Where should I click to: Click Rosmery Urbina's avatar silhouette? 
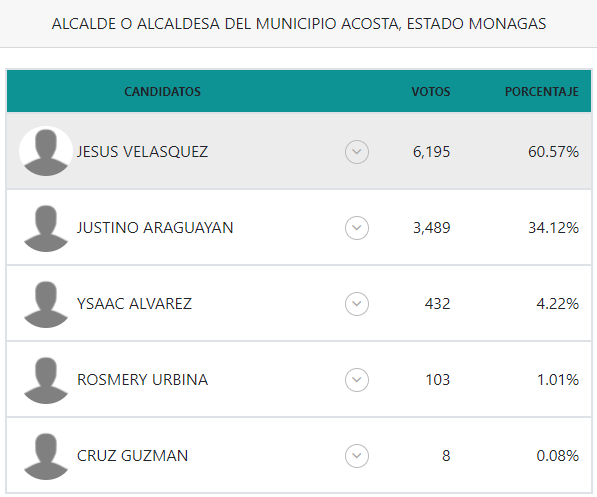tap(46, 380)
